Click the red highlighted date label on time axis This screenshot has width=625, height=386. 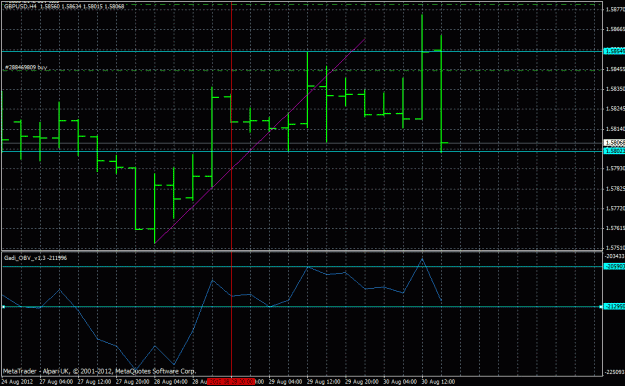pyautogui.click(x=231, y=382)
